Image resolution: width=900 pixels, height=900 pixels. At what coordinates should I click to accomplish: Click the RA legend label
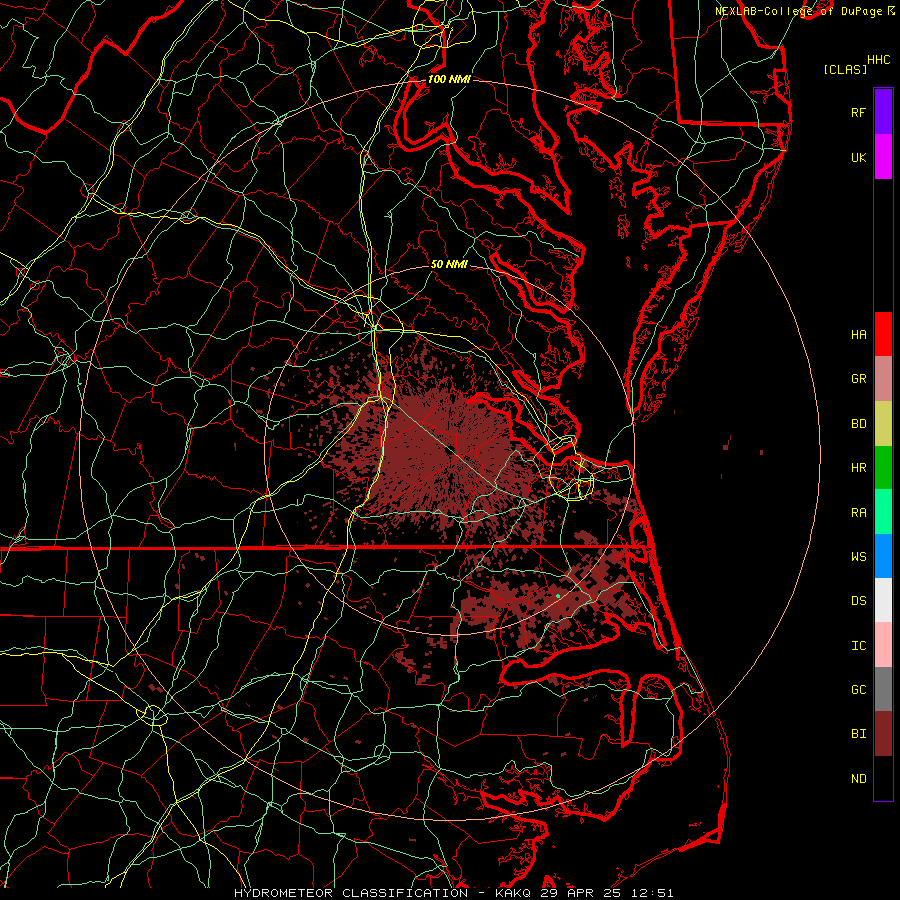coord(858,512)
